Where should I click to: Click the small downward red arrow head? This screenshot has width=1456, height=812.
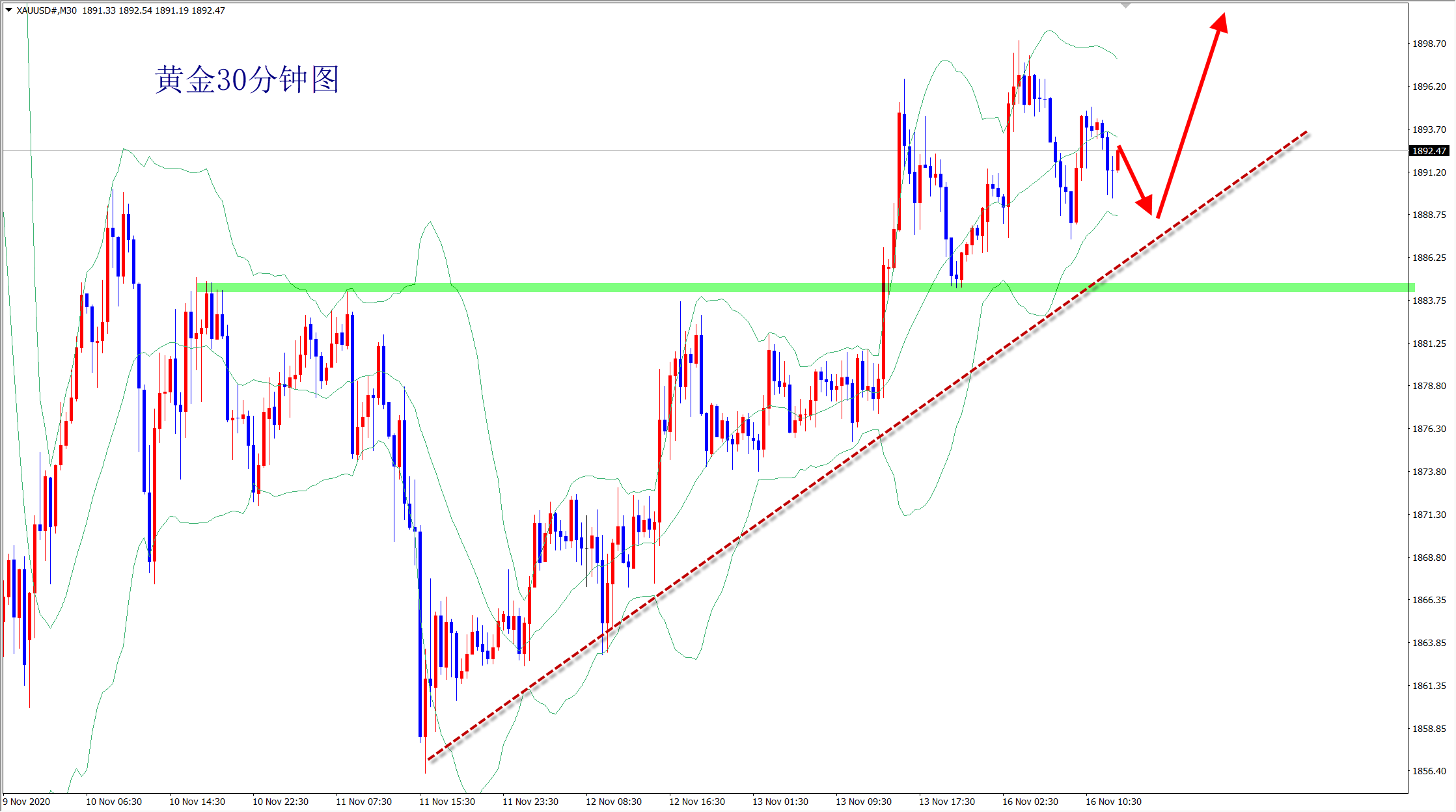click(1146, 205)
